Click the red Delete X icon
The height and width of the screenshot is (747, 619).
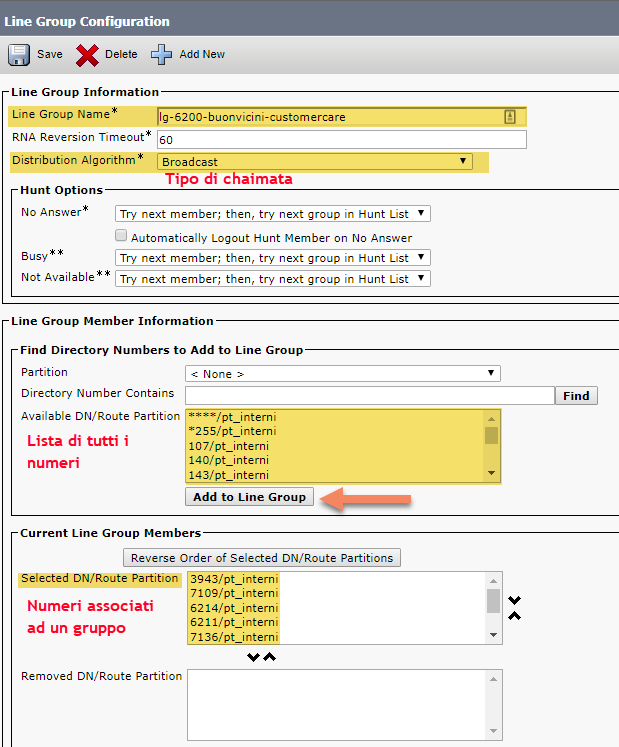(x=87, y=55)
